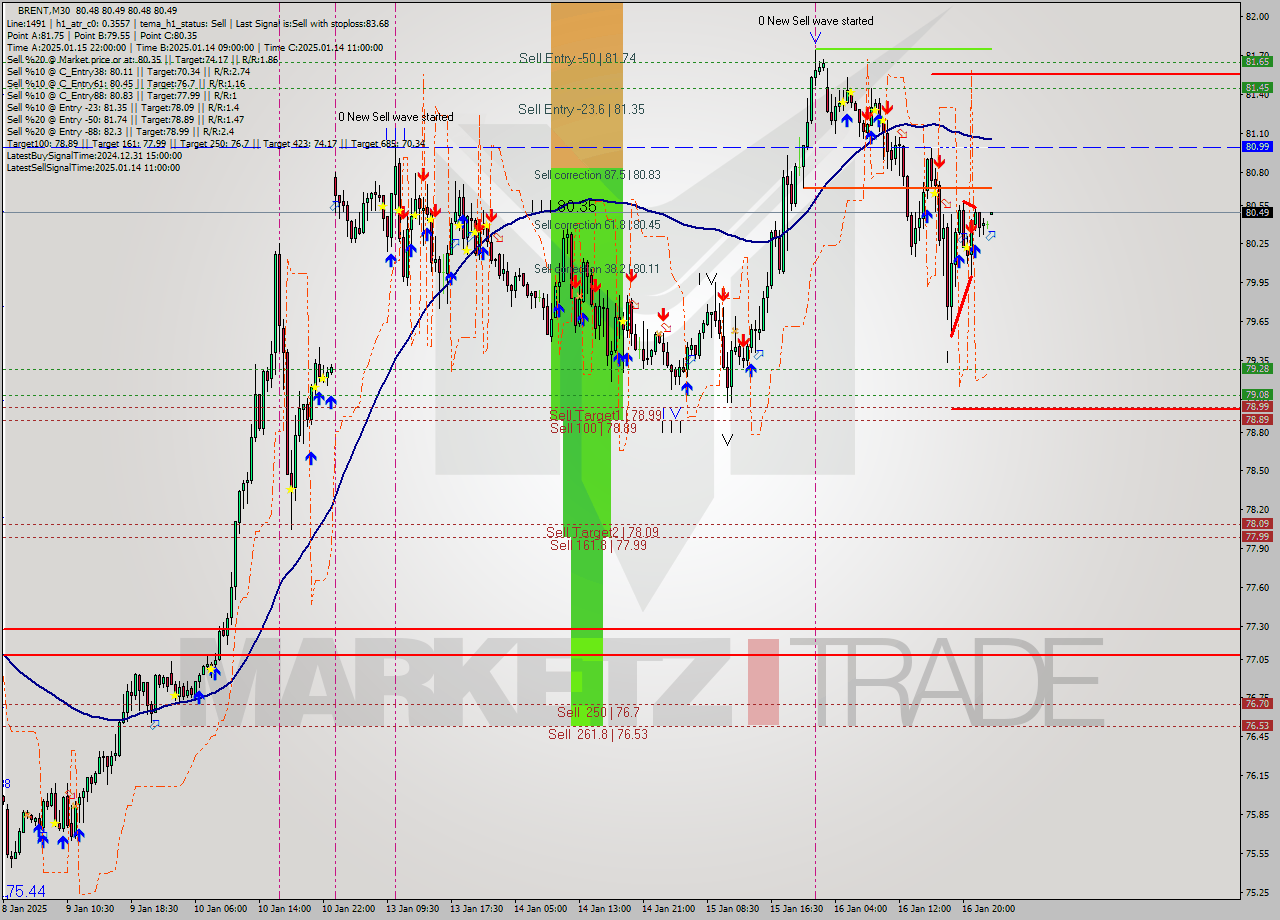Click the green 81.65 price axis tag

(x=1257, y=62)
